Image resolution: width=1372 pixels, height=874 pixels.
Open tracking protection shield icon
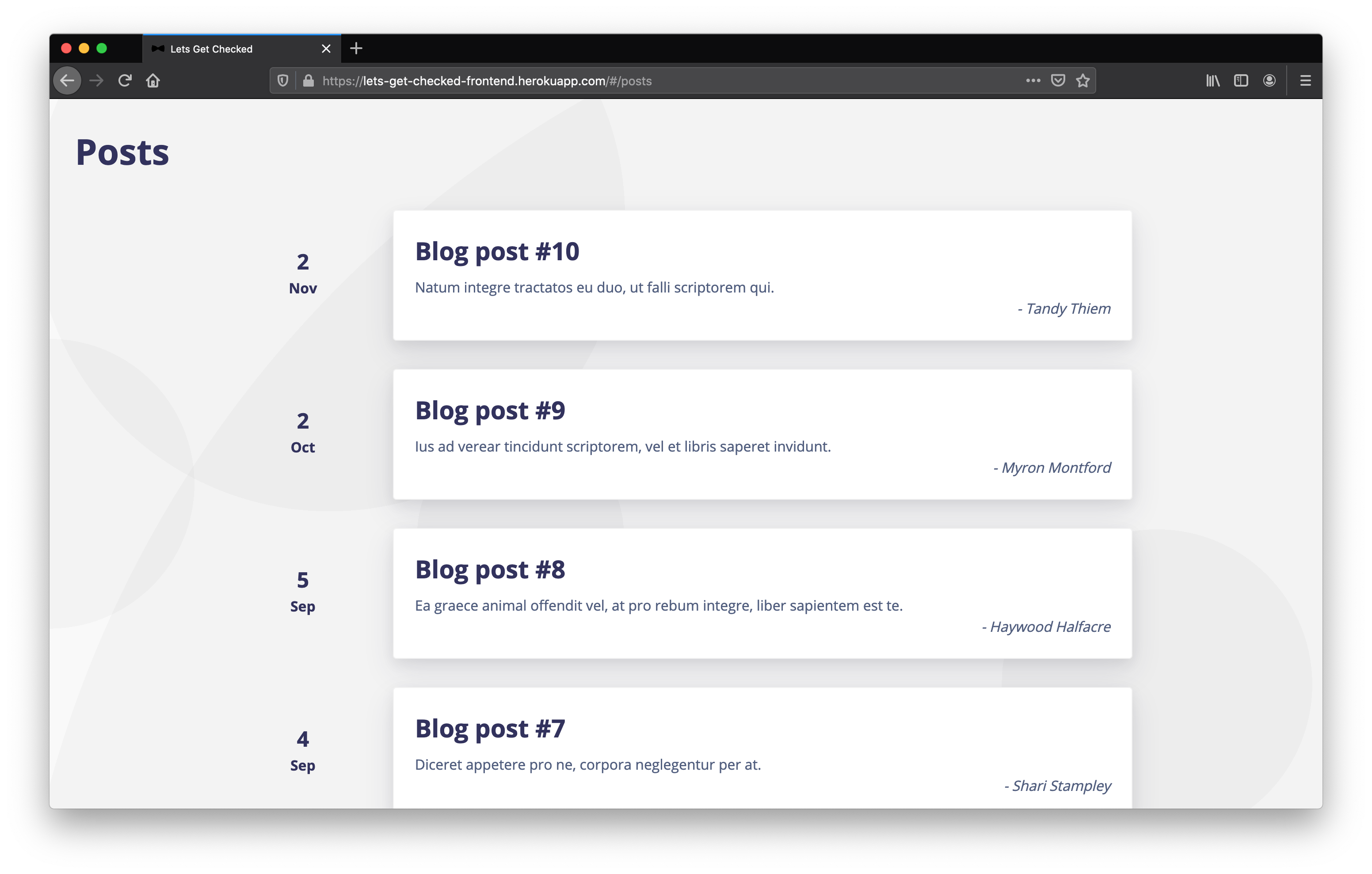[282, 80]
